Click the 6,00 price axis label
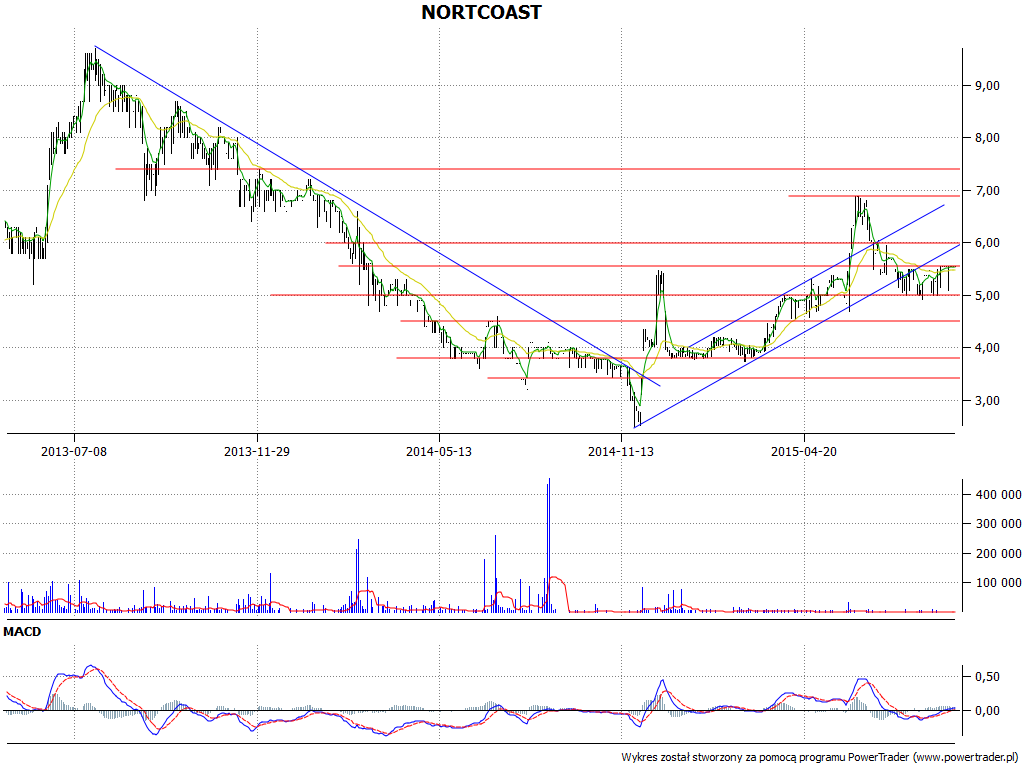1024x768 pixels. coord(987,243)
